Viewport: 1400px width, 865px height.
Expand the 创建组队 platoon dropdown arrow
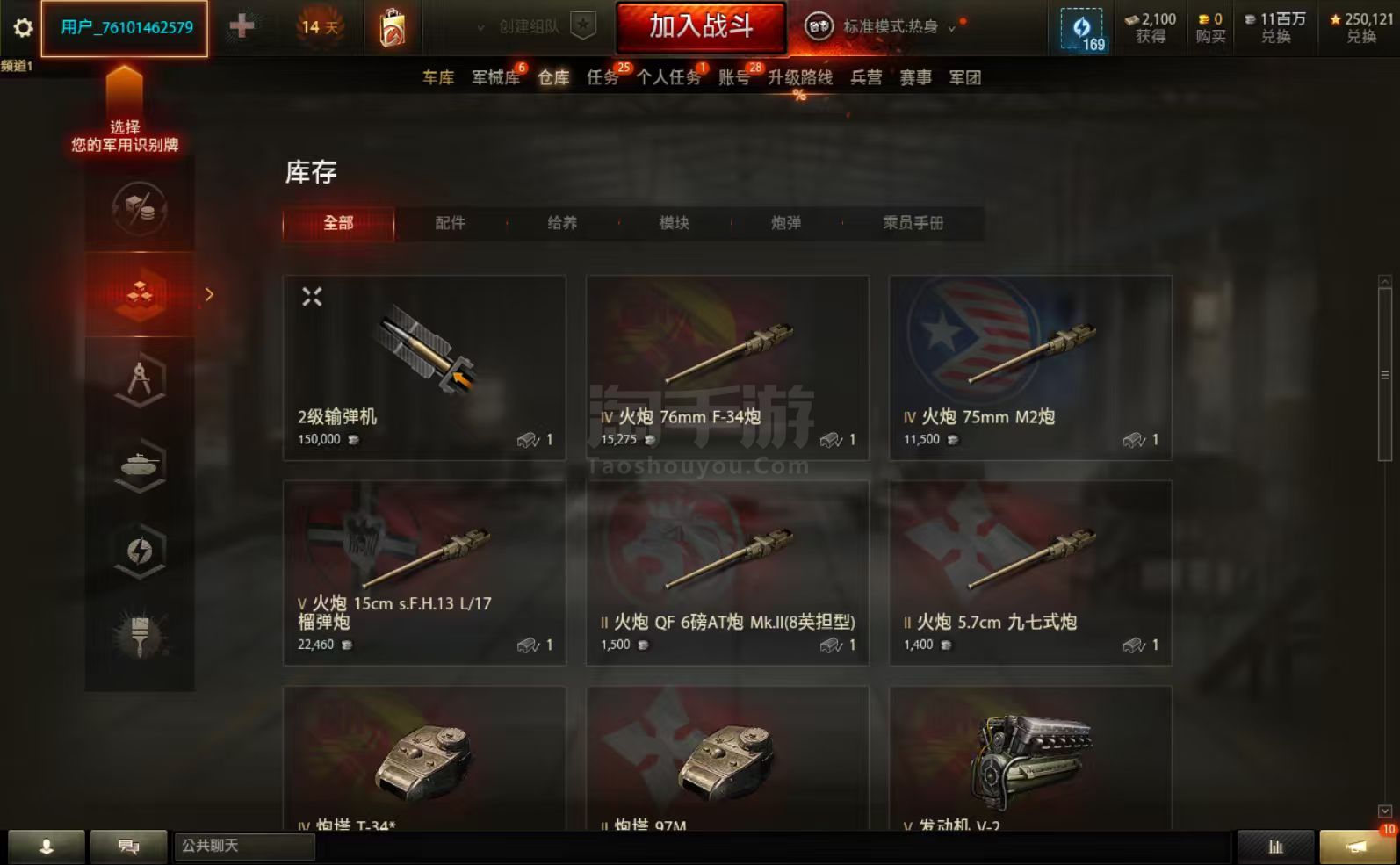pyautogui.click(x=480, y=28)
